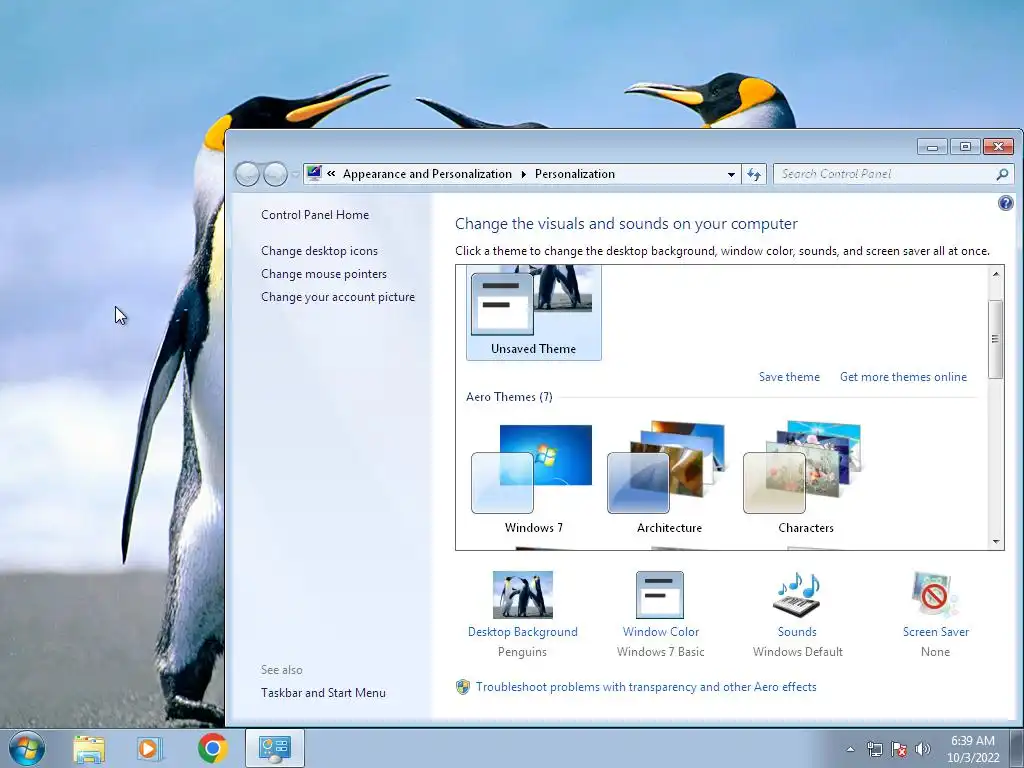Click Appearance and Personalization breadcrumb
This screenshot has width=1024, height=768.
tap(427, 174)
